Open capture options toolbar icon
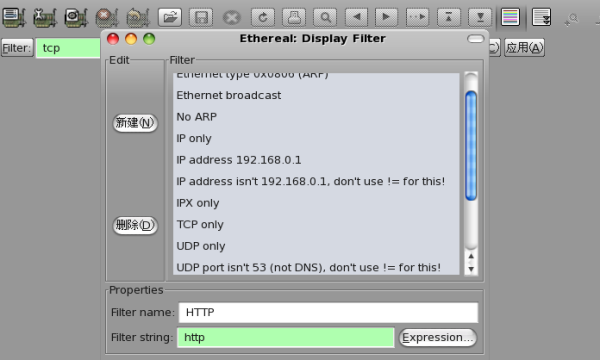600x360 pixels. (x=45, y=17)
